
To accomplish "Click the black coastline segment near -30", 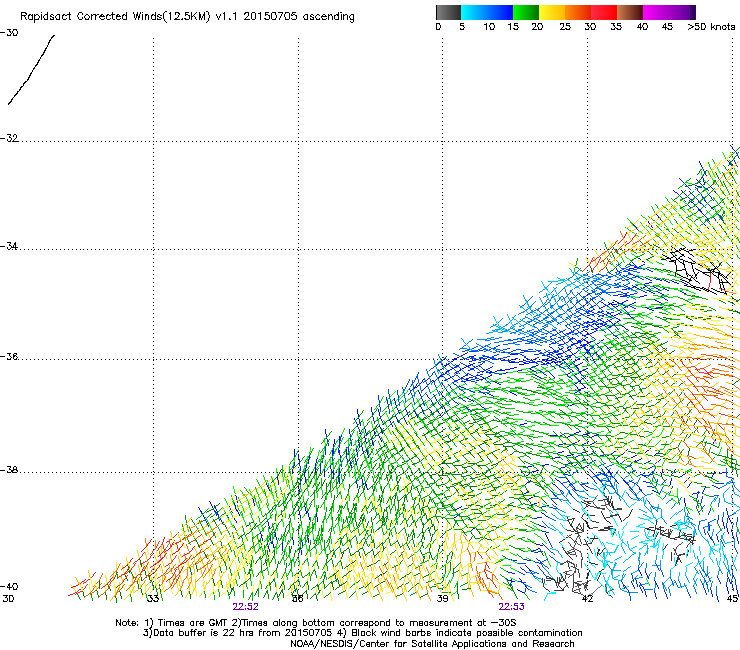I will tap(31, 69).
